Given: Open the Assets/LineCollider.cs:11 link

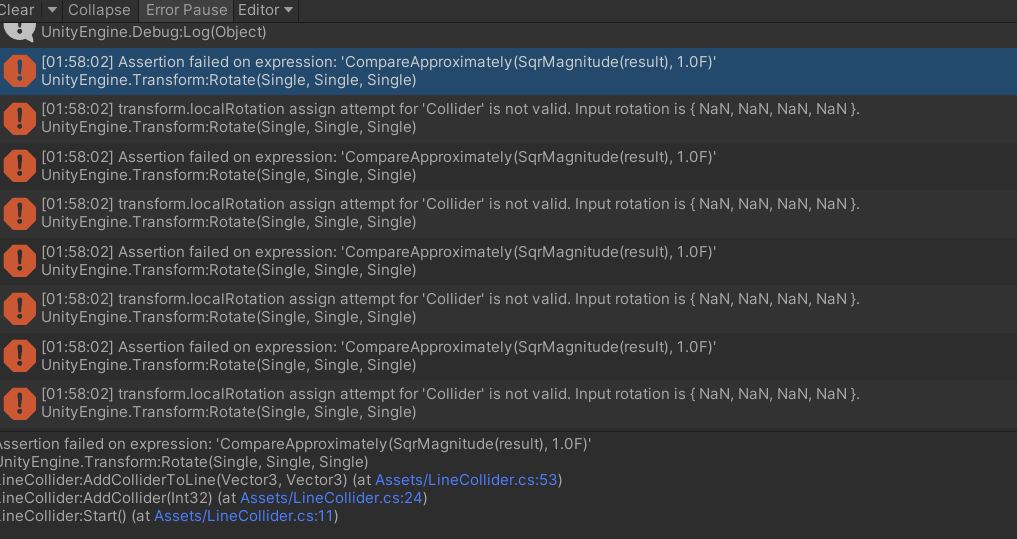Looking at the screenshot, I should point(245,516).
